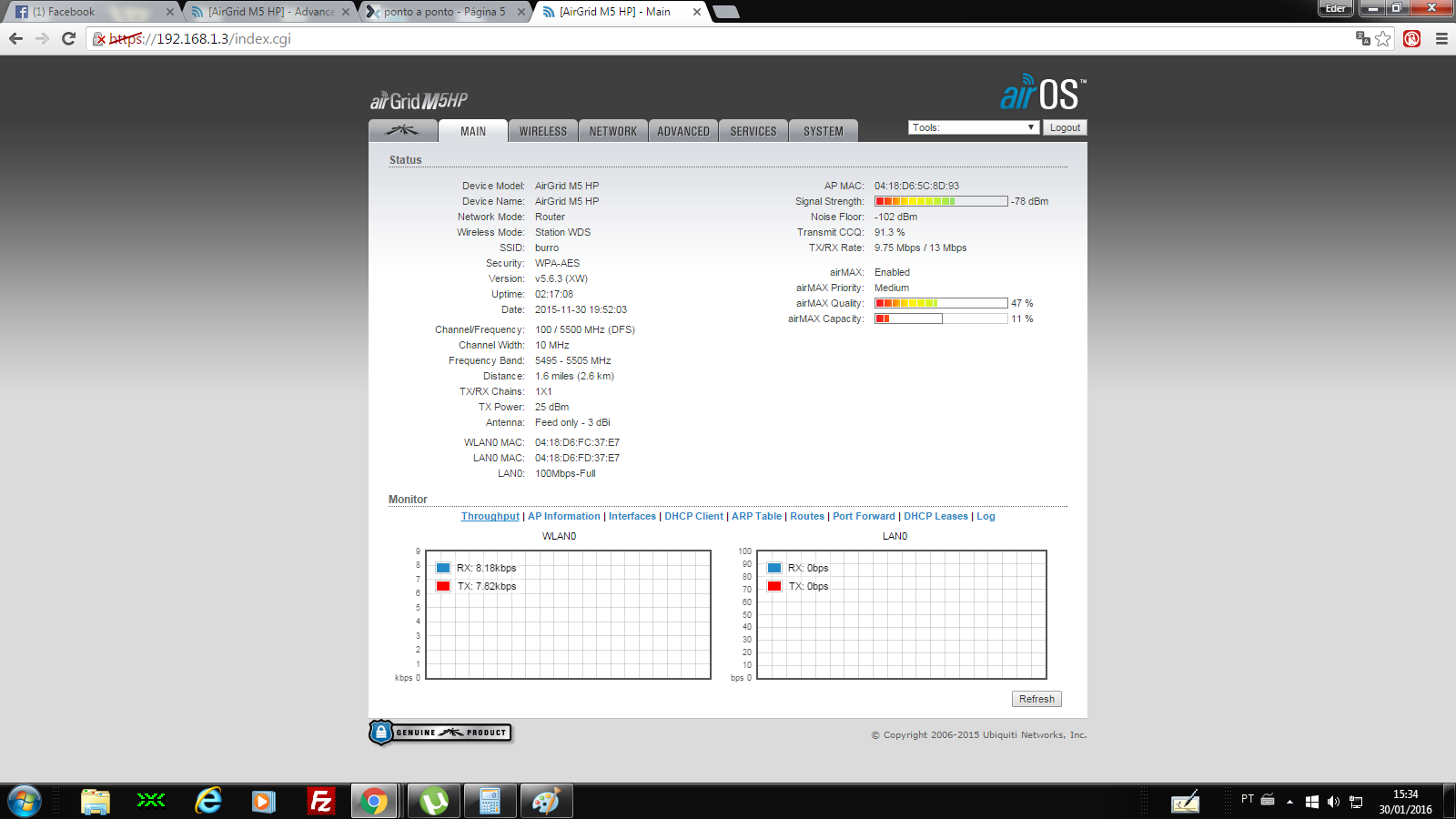Image resolution: width=1456 pixels, height=819 pixels.
Task: Open the Interfaces monitor link
Action: point(632,516)
